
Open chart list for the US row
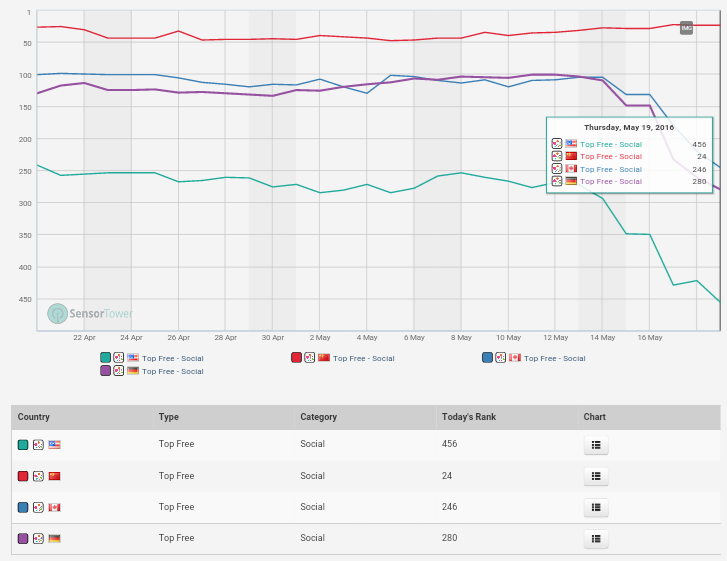595,444
